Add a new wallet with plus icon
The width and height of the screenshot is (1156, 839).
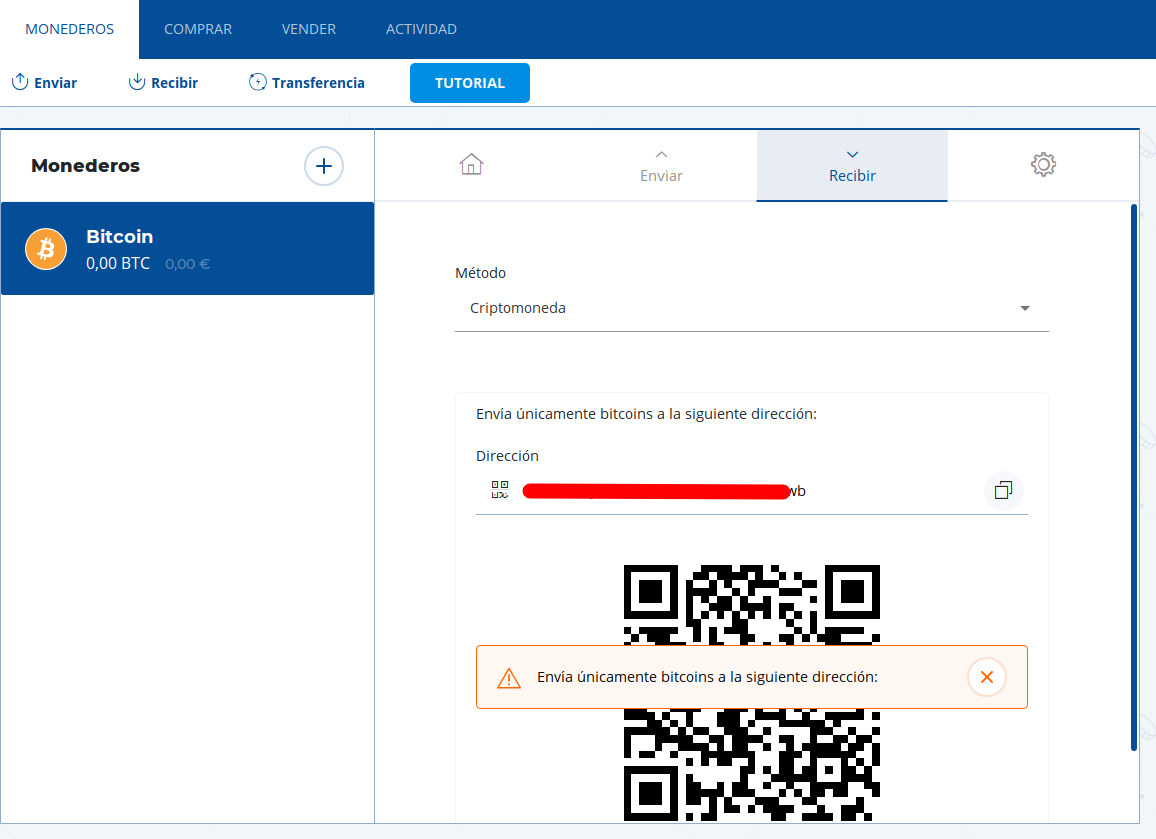tap(324, 166)
